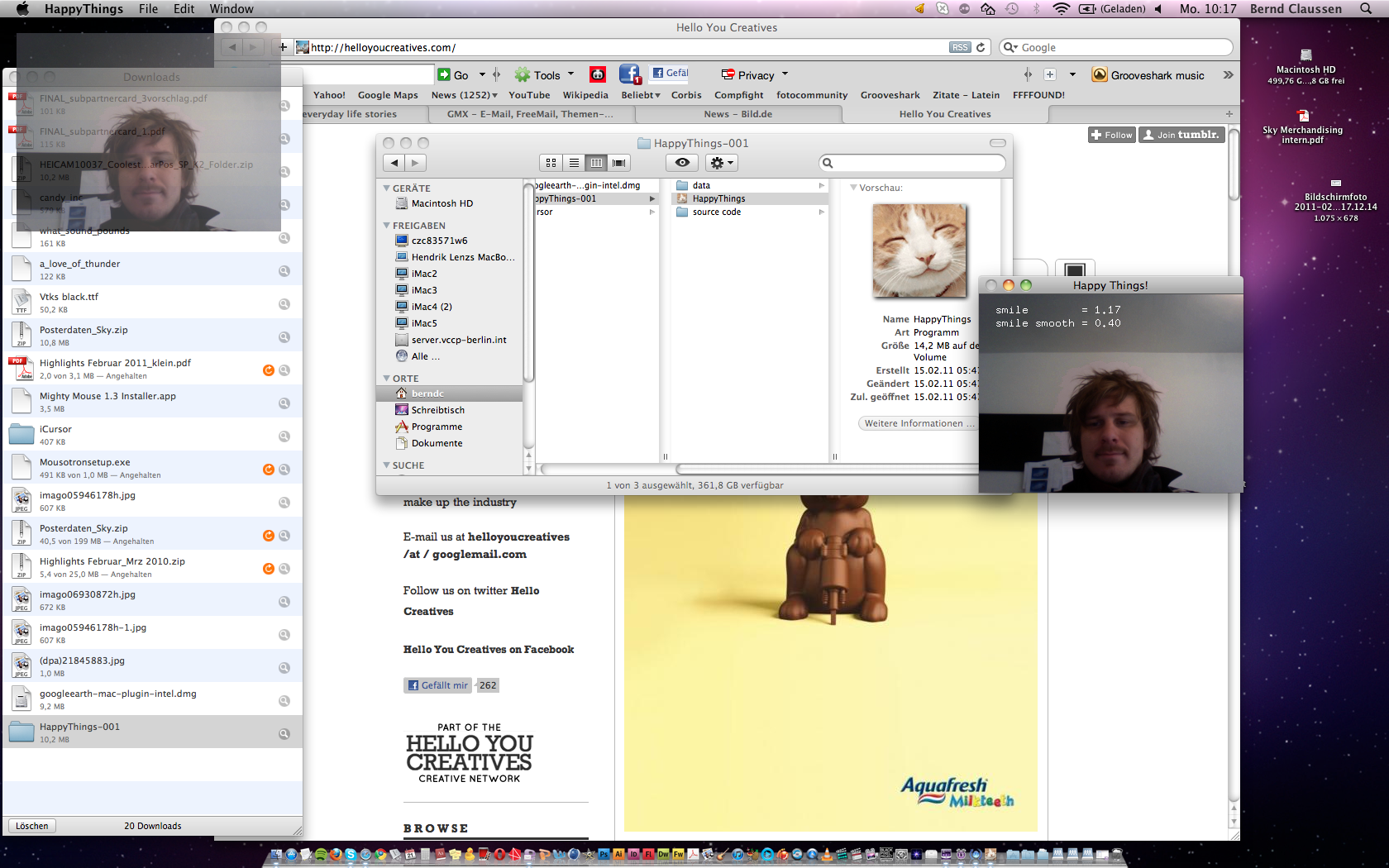This screenshot has width=1389, height=868.
Task: Collapse the GERÄTE sidebar section
Action: coord(386,188)
